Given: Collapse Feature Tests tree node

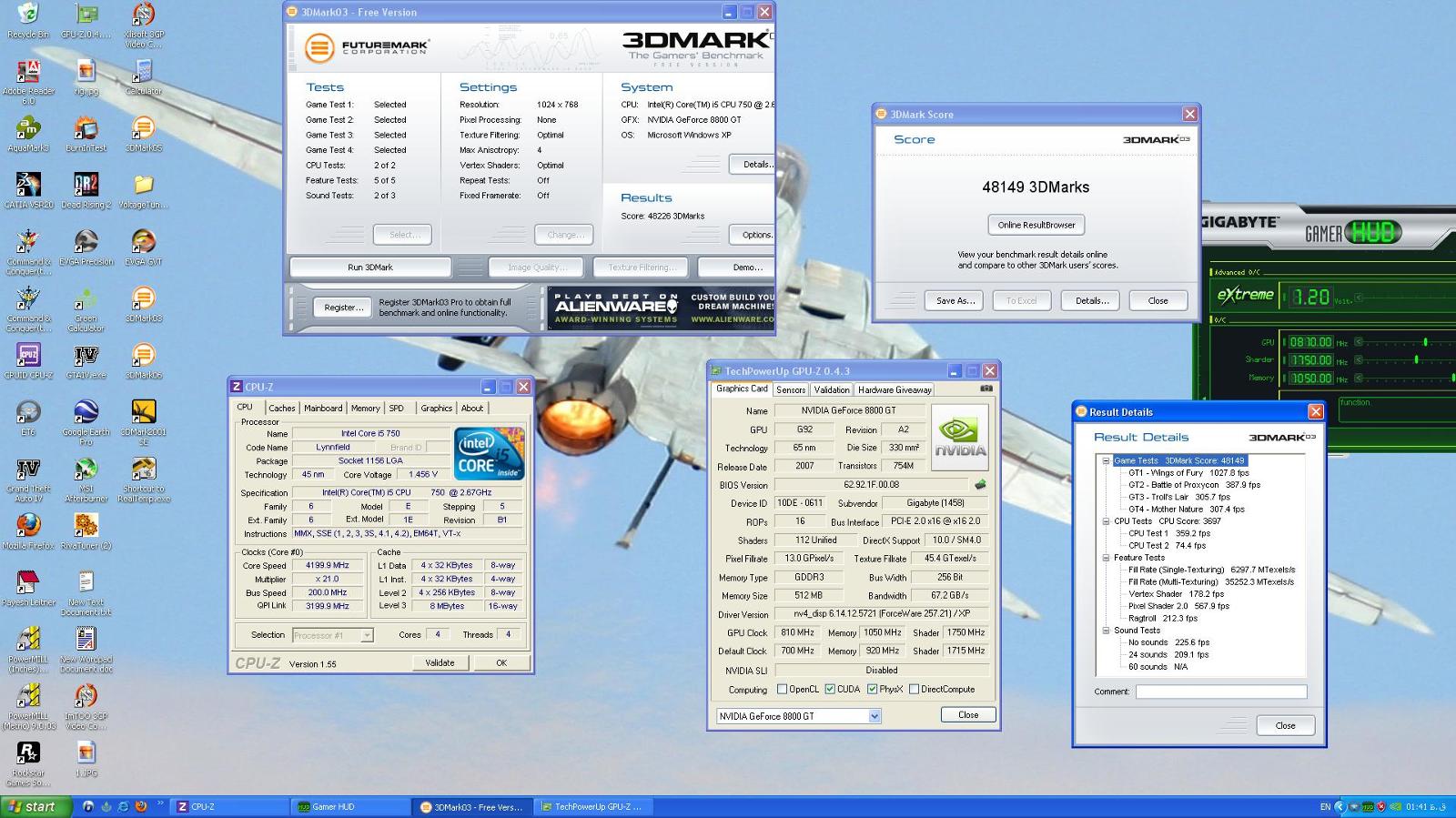Looking at the screenshot, I should pos(1106,558).
